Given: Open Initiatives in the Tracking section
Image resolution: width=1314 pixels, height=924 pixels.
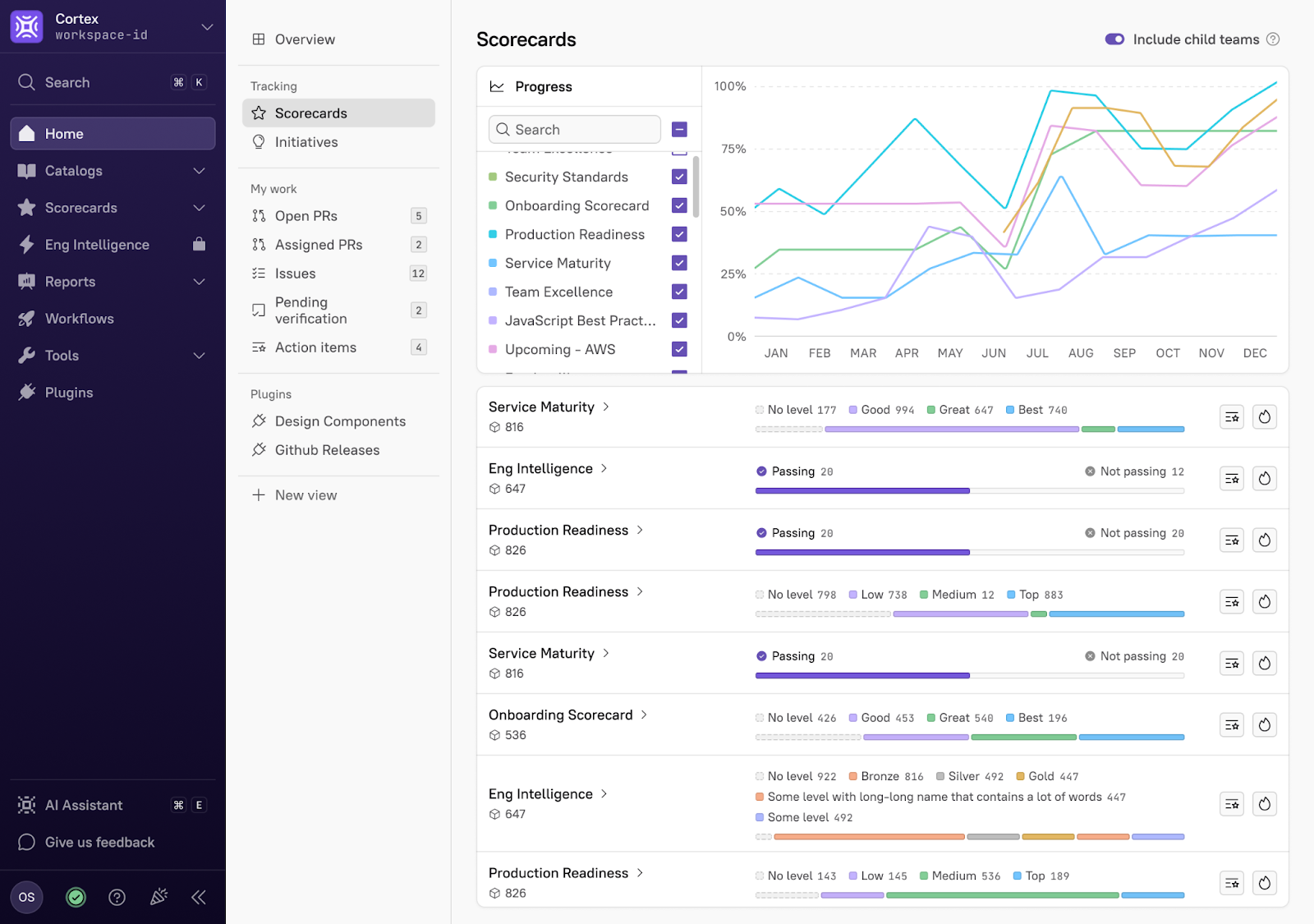Looking at the screenshot, I should coord(306,142).
